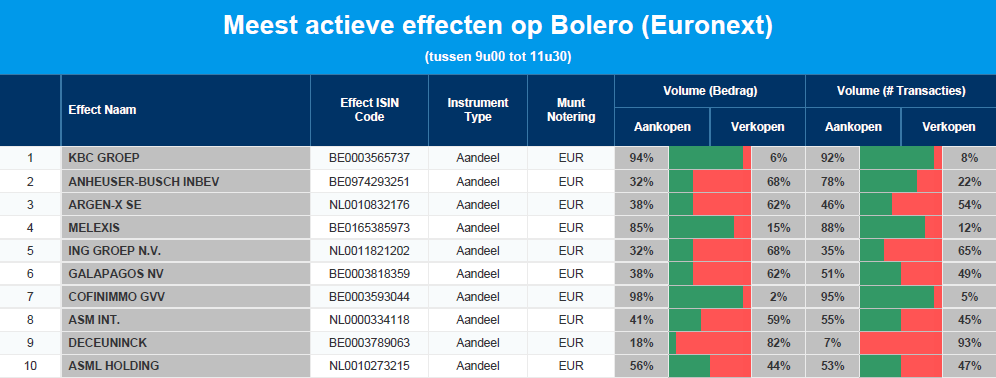Click the Verkopen subheader under Transacties

948,126
